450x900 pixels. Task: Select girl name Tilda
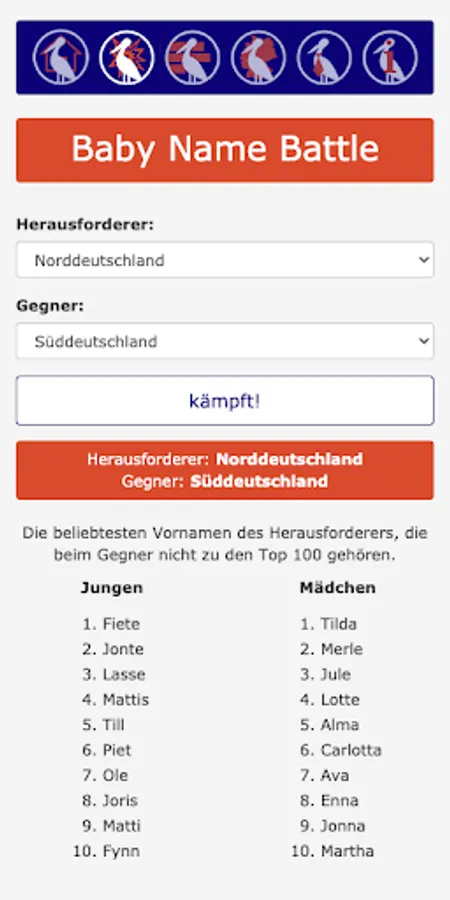(339, 624)
